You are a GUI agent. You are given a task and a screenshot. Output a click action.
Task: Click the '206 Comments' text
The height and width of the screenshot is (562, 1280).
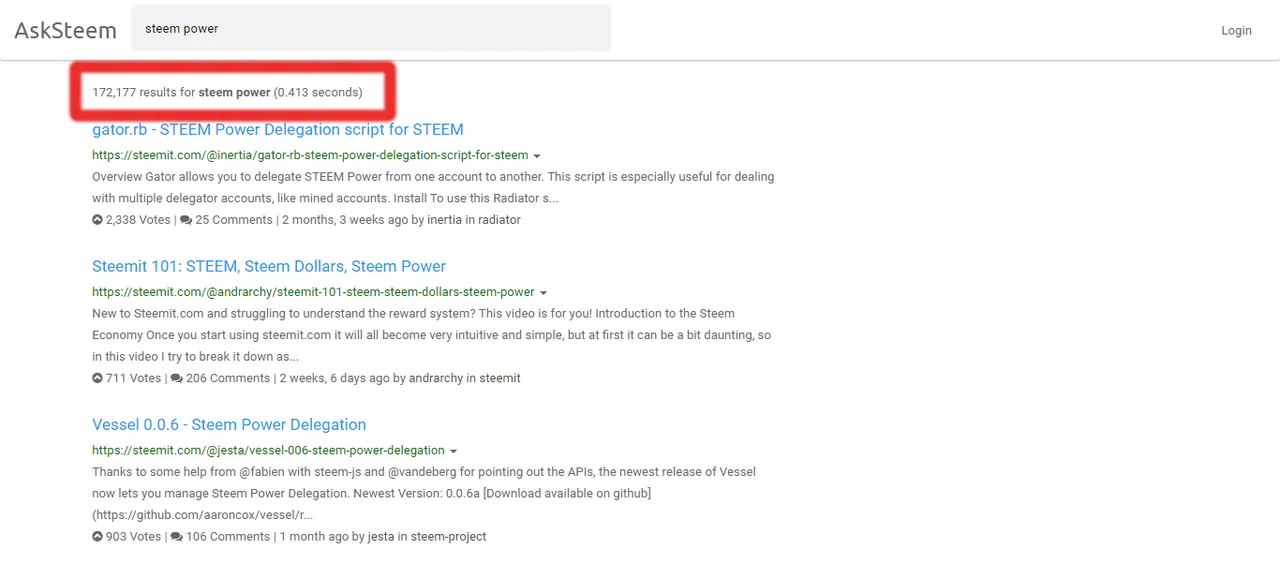(x=228, y=378)
